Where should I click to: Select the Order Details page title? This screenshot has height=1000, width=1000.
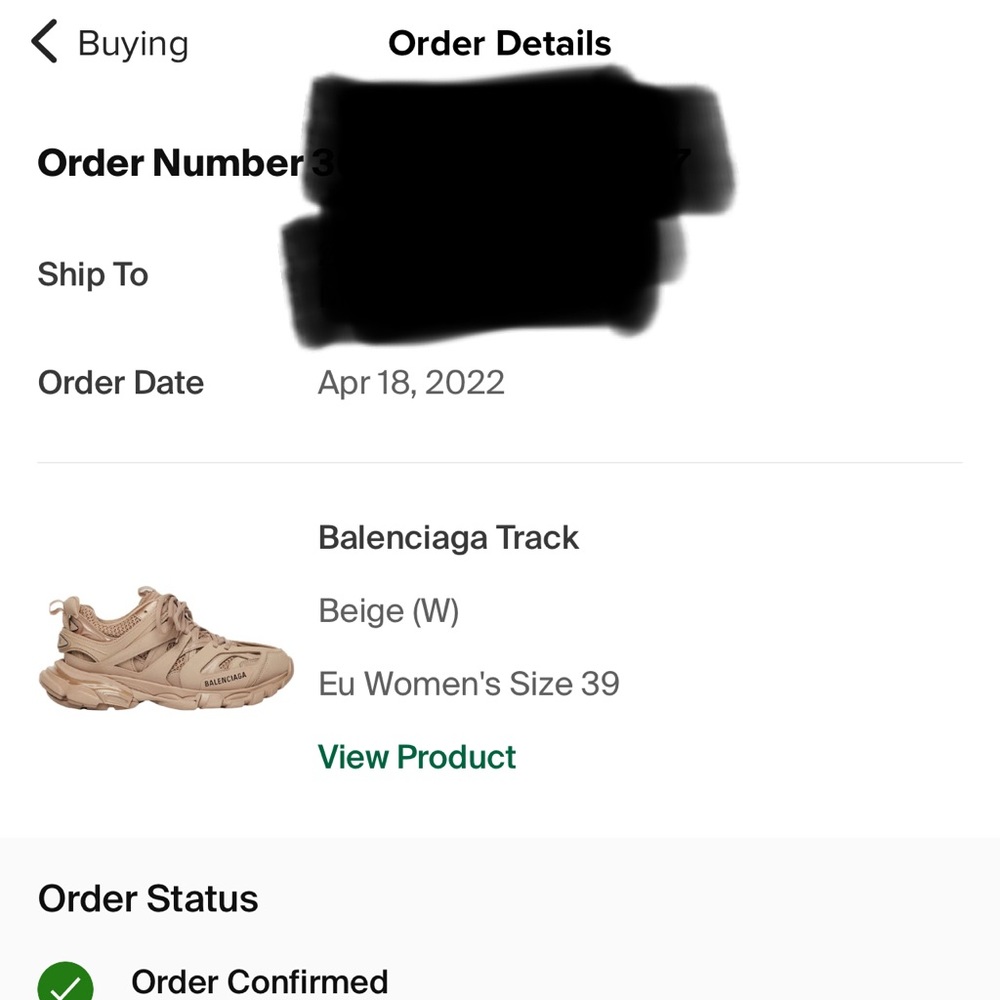pos(499,44)
